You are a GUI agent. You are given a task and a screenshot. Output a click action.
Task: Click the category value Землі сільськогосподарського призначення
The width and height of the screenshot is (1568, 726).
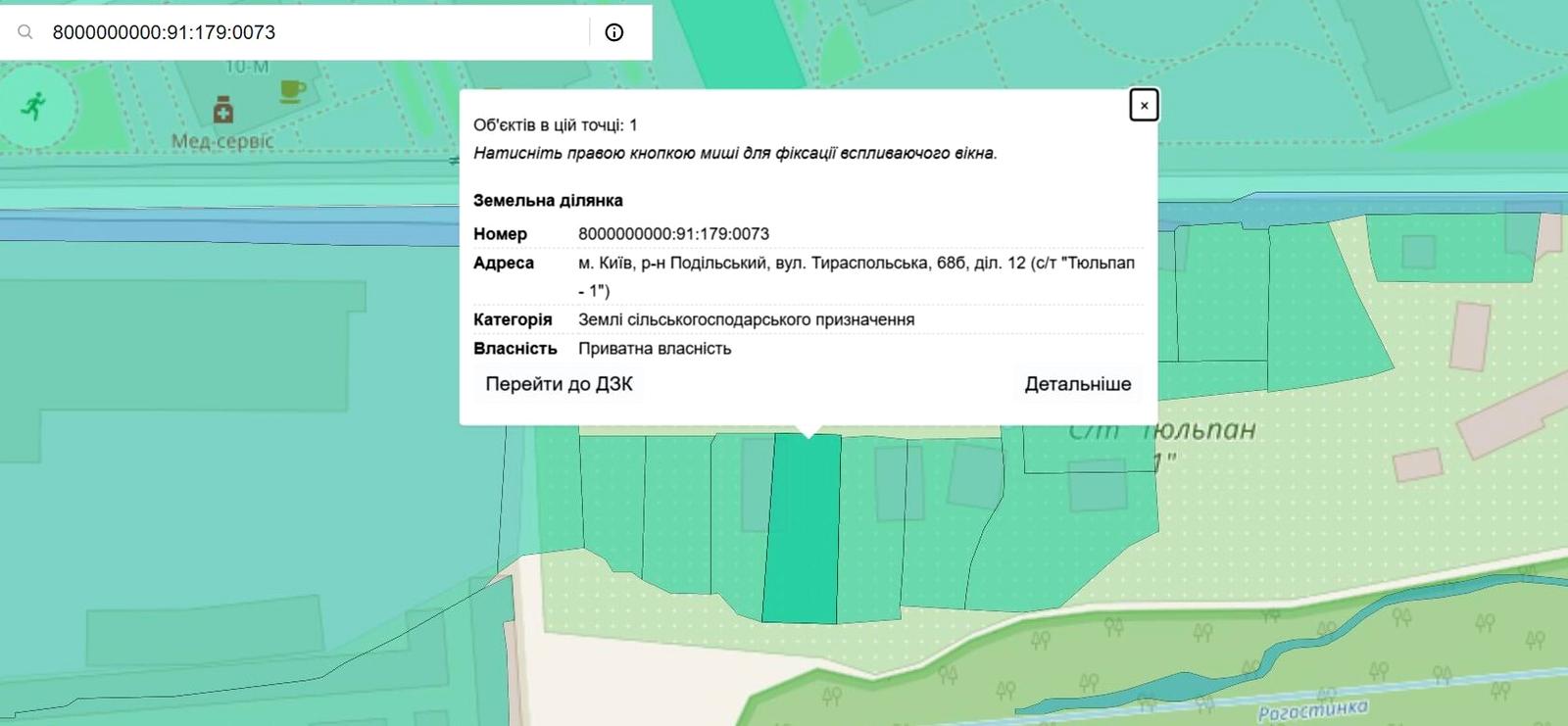click(x=746, y=319)
